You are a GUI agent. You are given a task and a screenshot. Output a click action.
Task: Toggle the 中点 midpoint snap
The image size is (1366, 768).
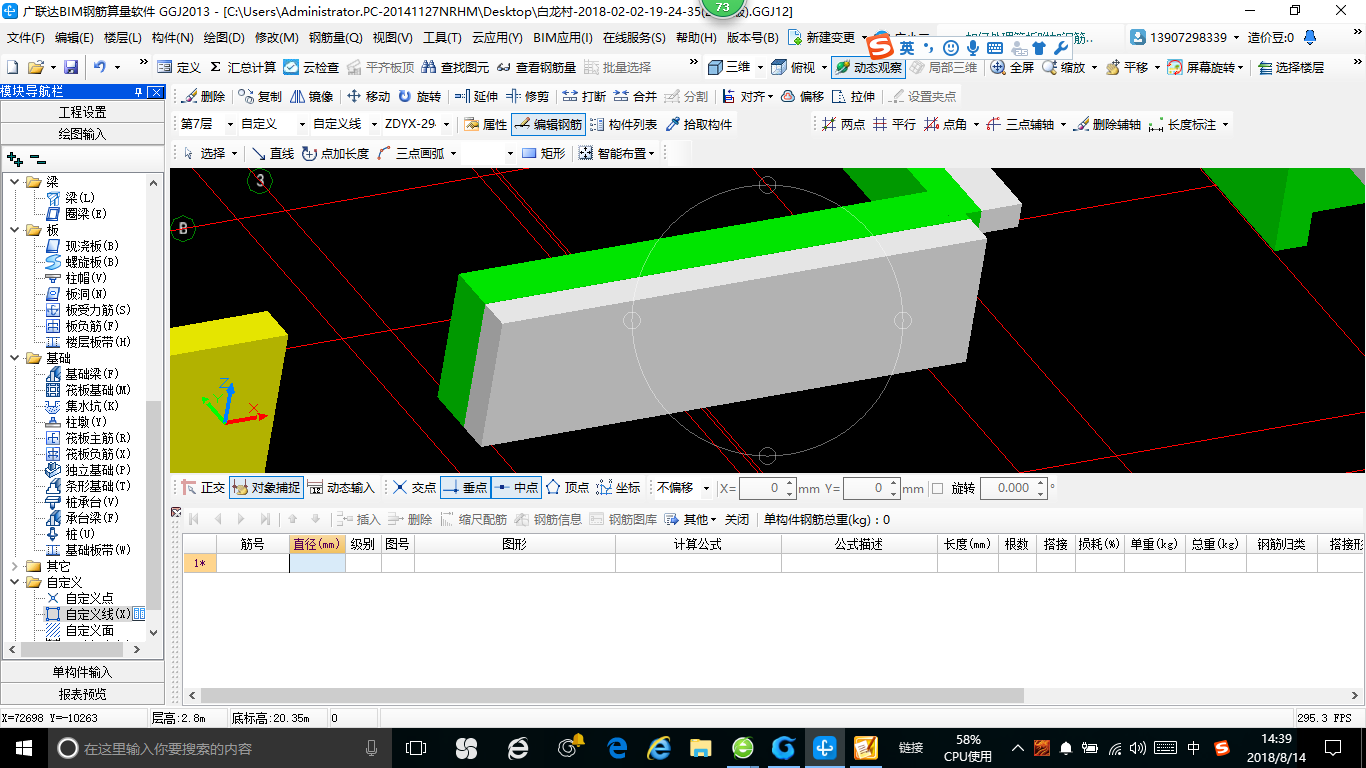[x=515, y=488]
